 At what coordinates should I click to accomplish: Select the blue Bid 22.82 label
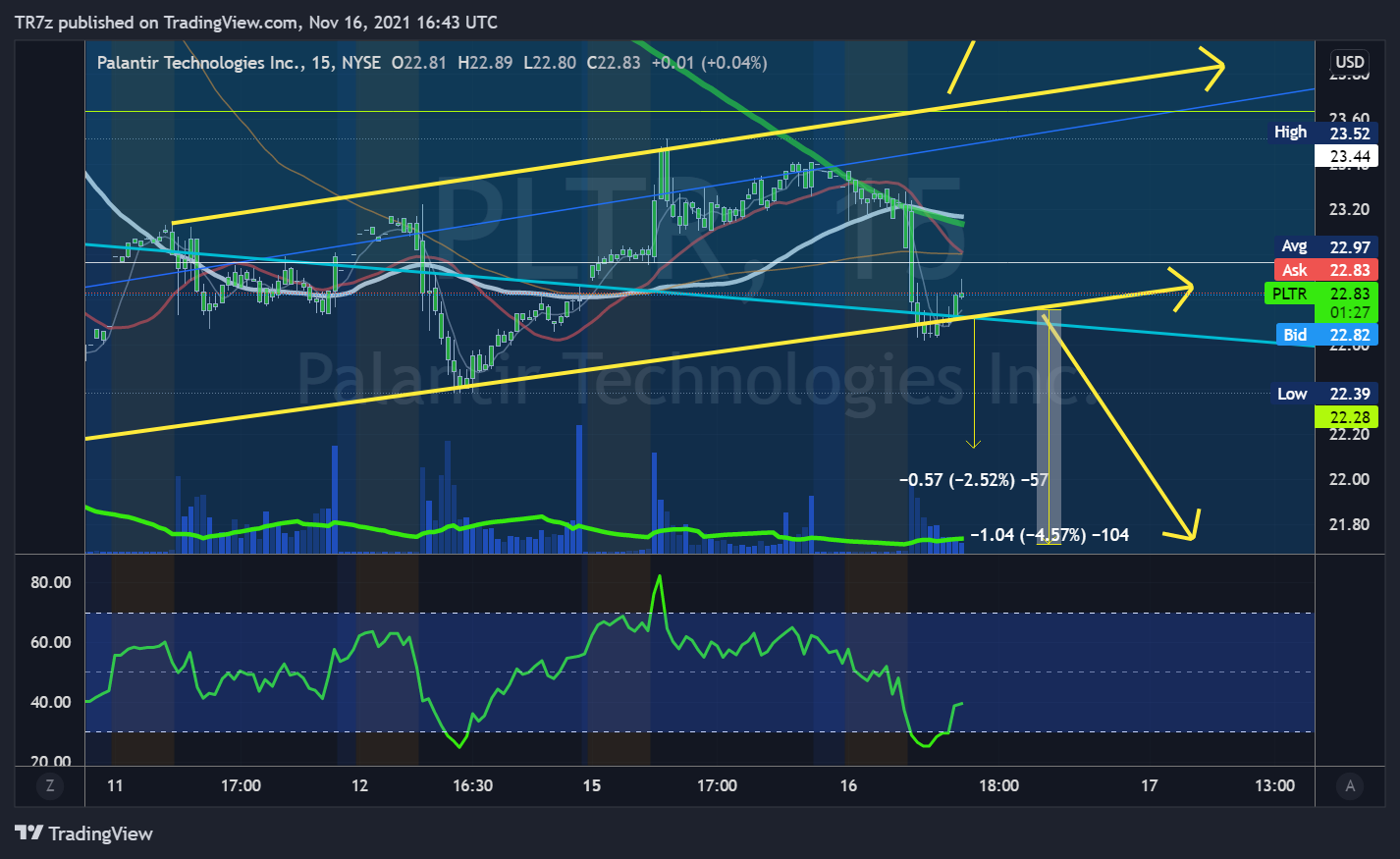click(1326, 335)
